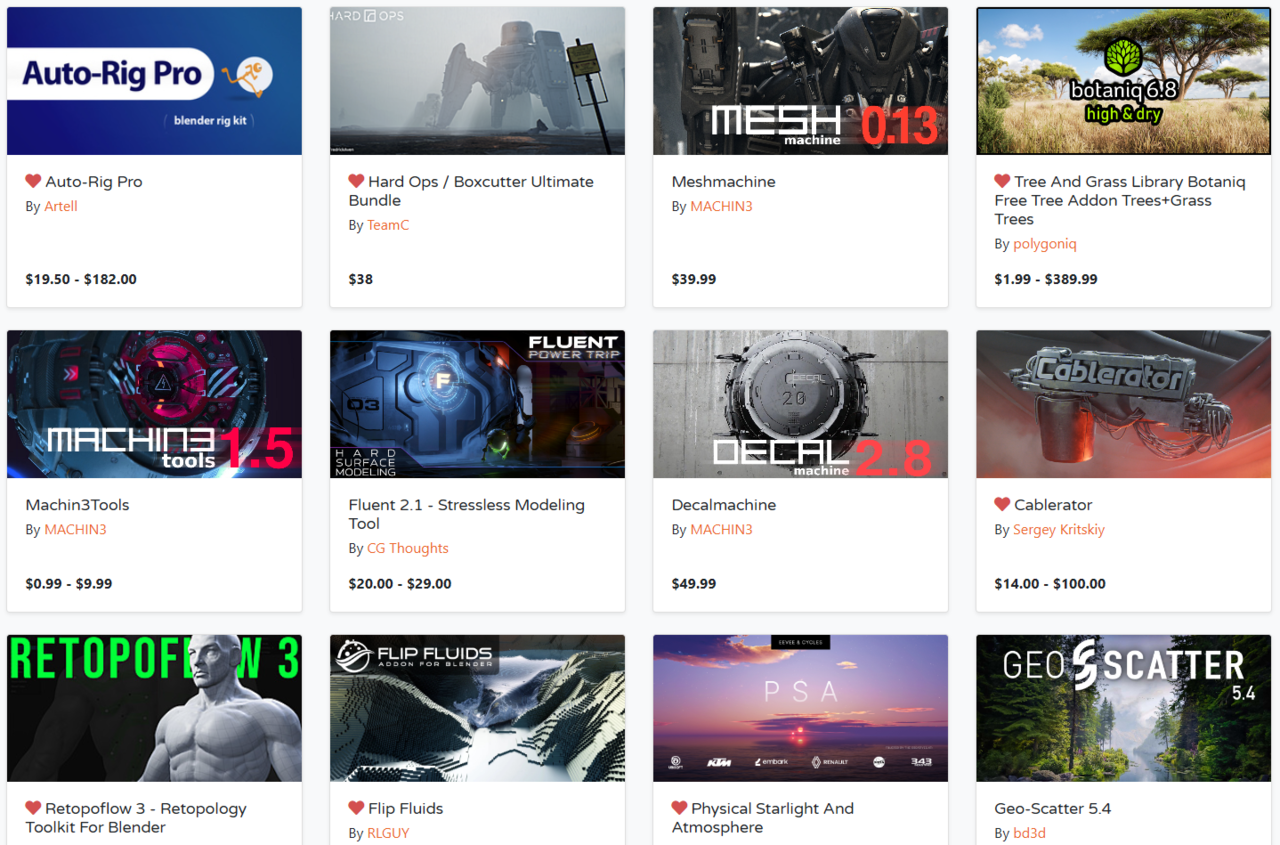The height and width of the screenshot is (845, 1280).
Task: Open the Decal machine 2.8 thumbnail
Action: pyautogui.click(x=800, y=404)
